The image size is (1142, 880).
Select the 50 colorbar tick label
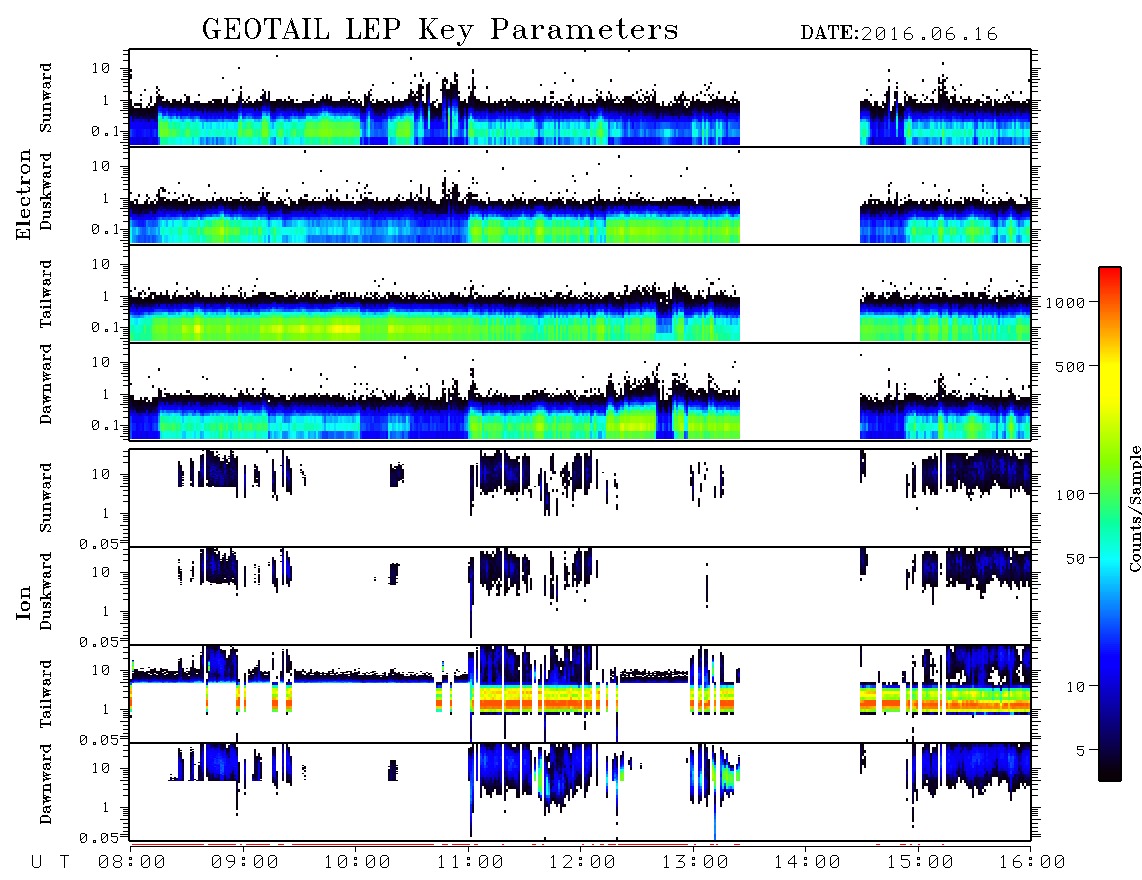pos(1075,559)
